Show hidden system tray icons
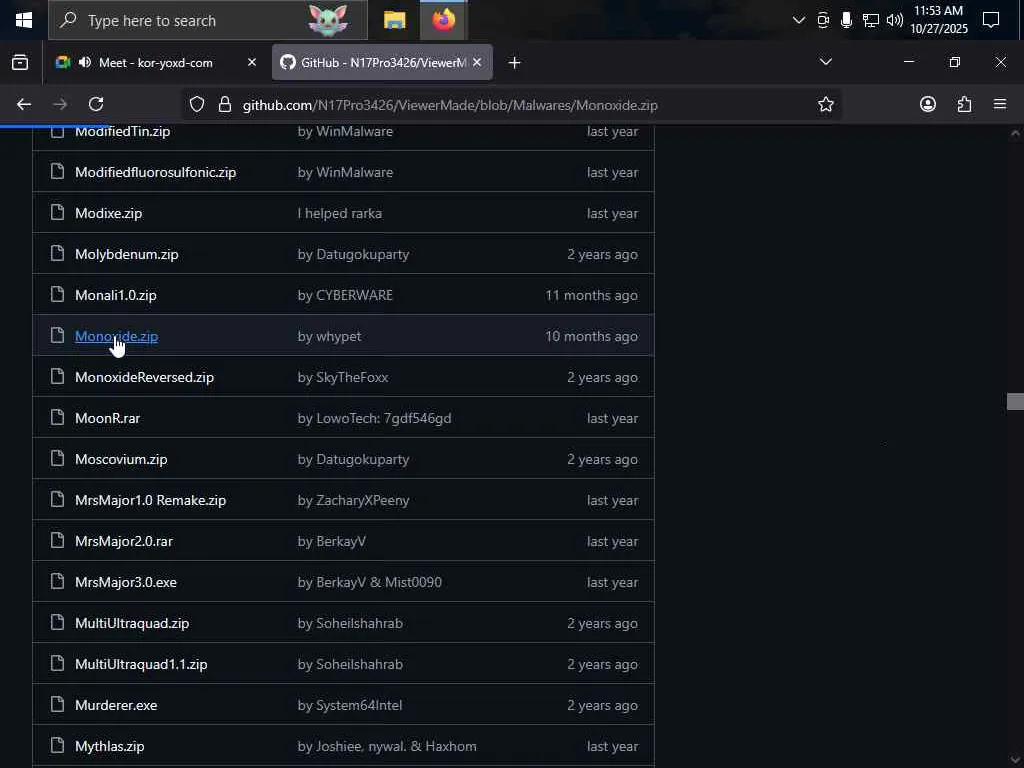Viewport: 1024px width, 768px height. click(798, 20)
